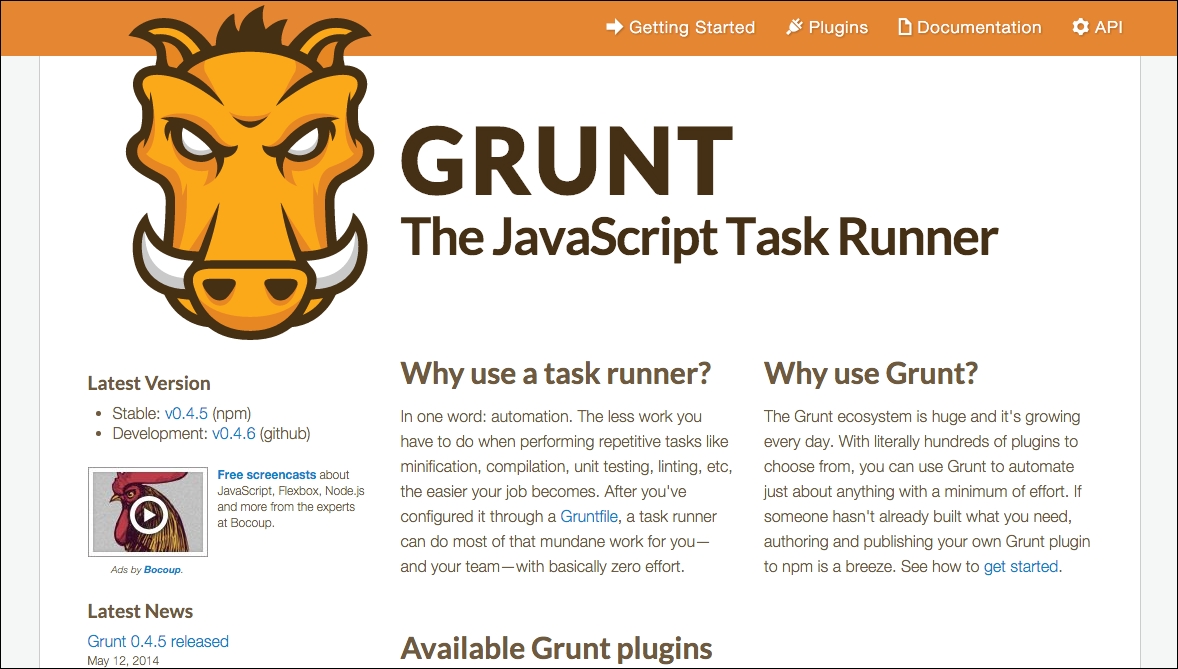Open the stable v0.4.5 release link
Image resolution: width=1178 pixels, height=669 pixels.
(x=188, y=412)
